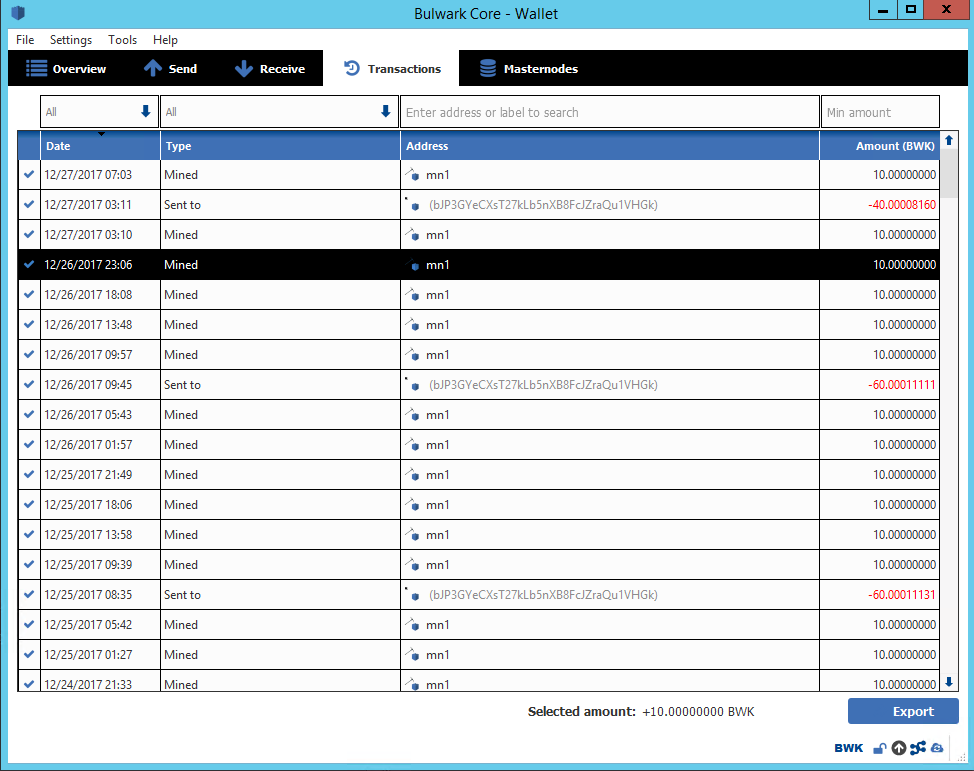Switch to the Receive tab
974x771 pixels.
[x=270, y=68]
